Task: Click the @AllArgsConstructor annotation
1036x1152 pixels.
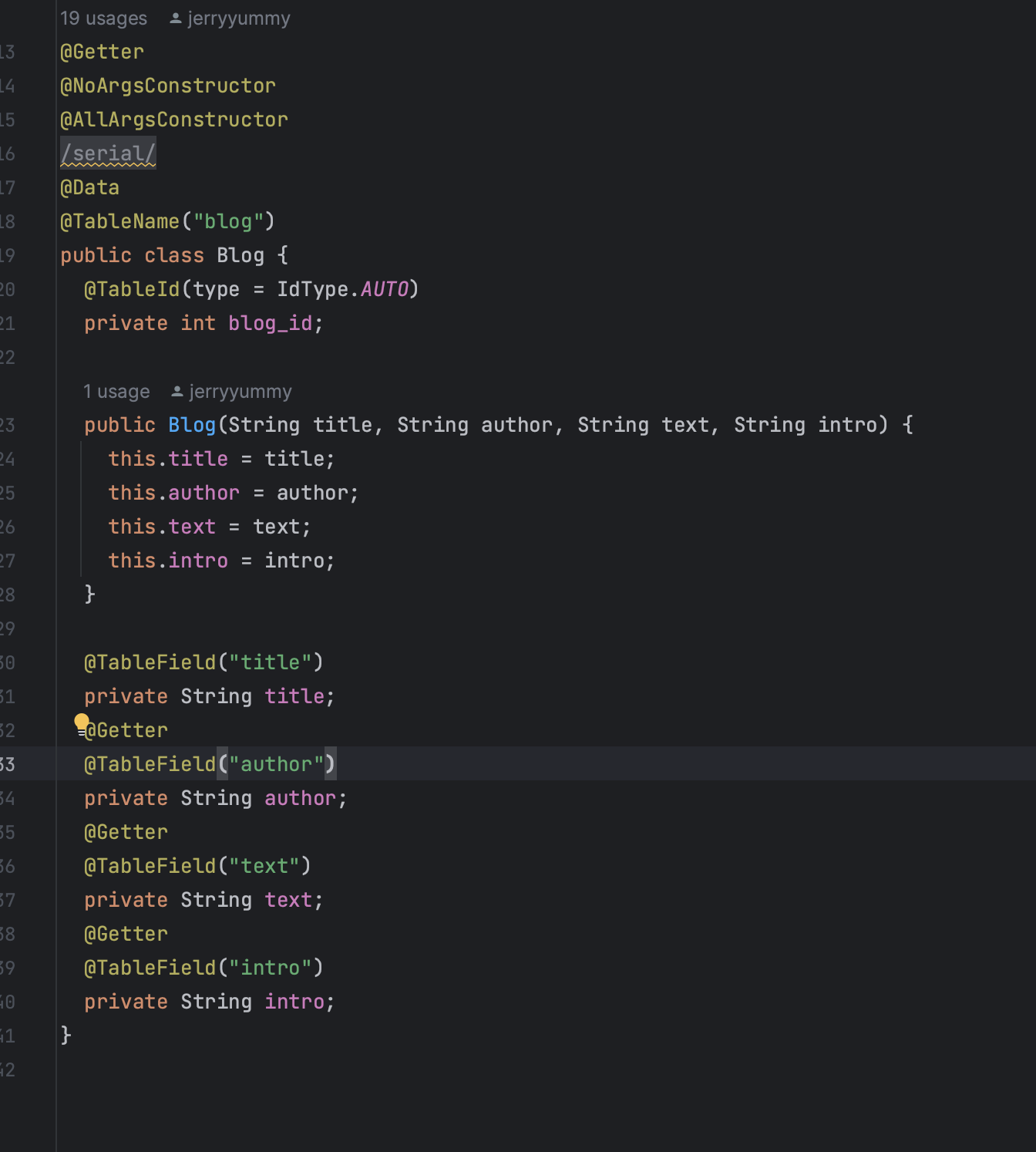Action: point(173,120)
